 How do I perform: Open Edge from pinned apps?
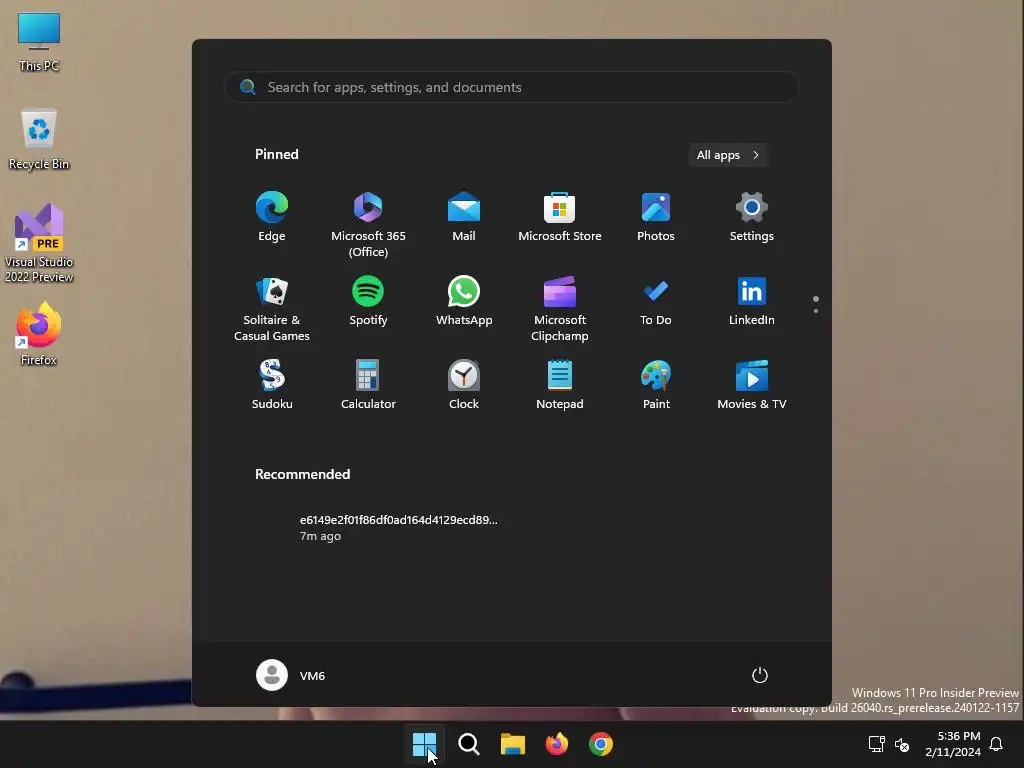tap(272, 217)
